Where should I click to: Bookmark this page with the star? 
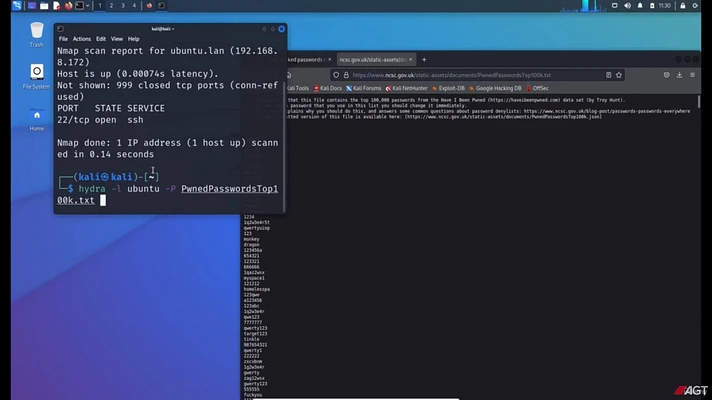click(x=619, y=75)
